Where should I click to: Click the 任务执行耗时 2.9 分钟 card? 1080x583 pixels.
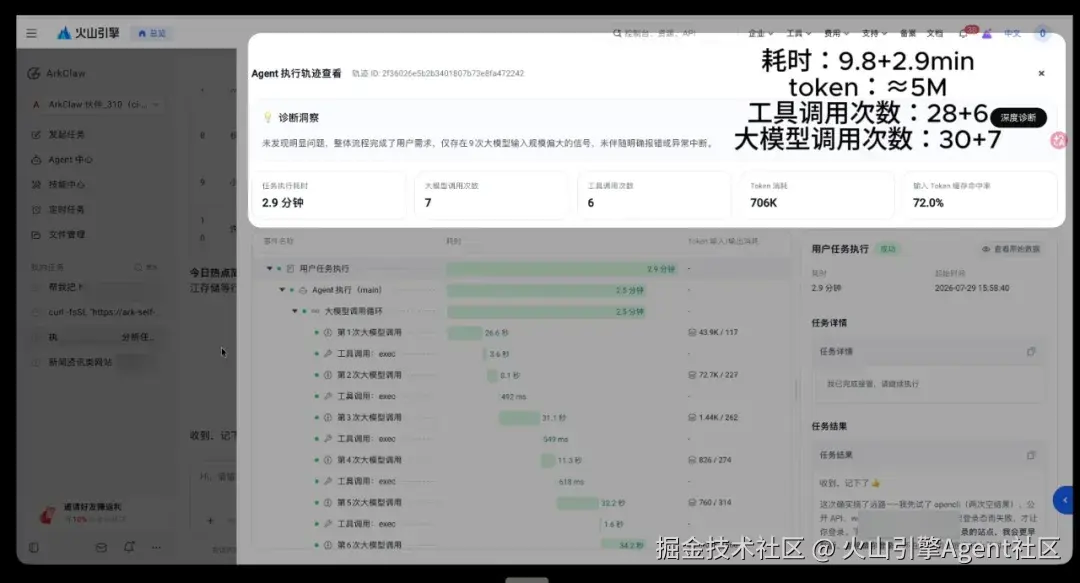click(x=329, y=196)
